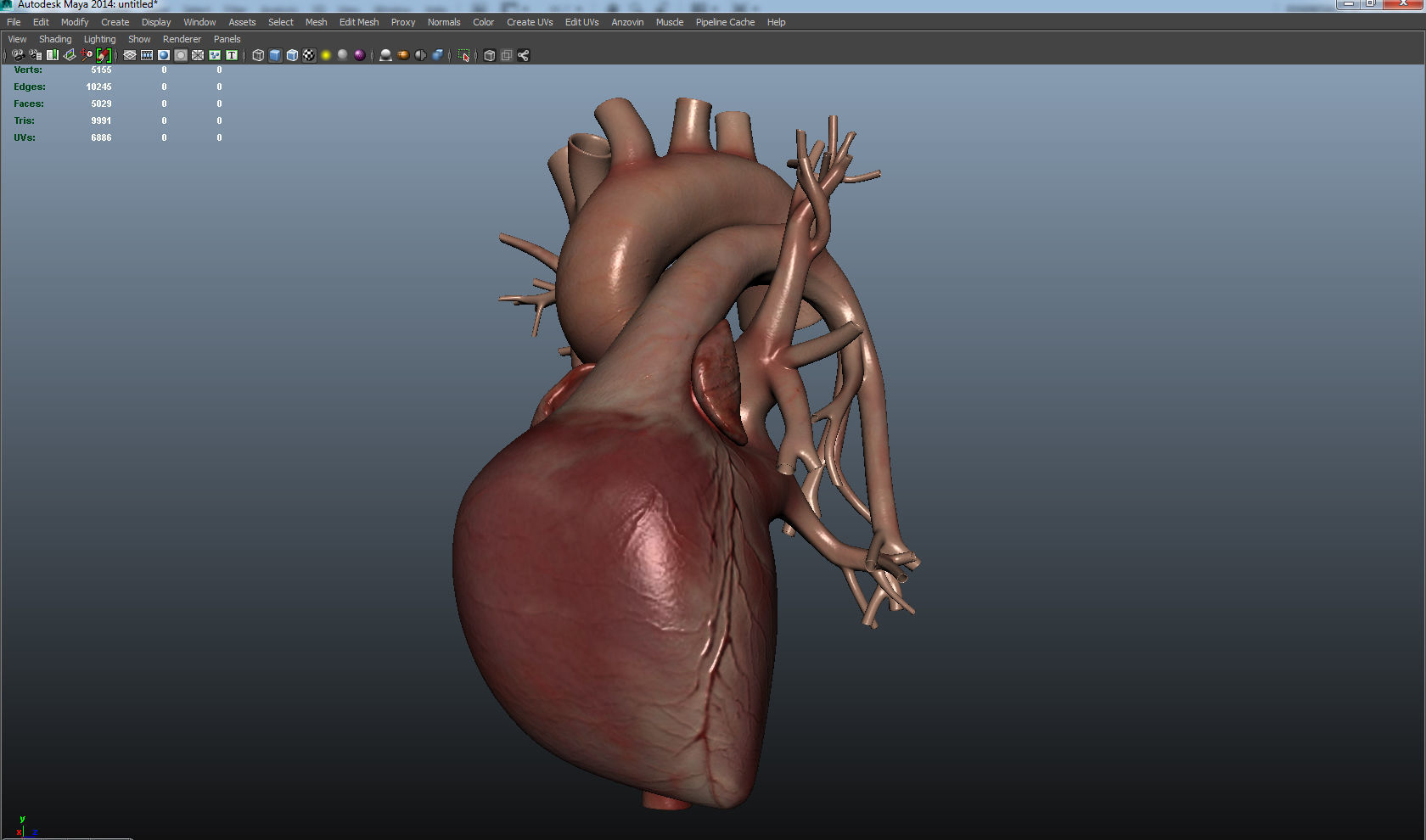Toggle the Resolution Gate blue sphere icon
This screenshot has width=1426, height=840.
[x=164, y=55]
